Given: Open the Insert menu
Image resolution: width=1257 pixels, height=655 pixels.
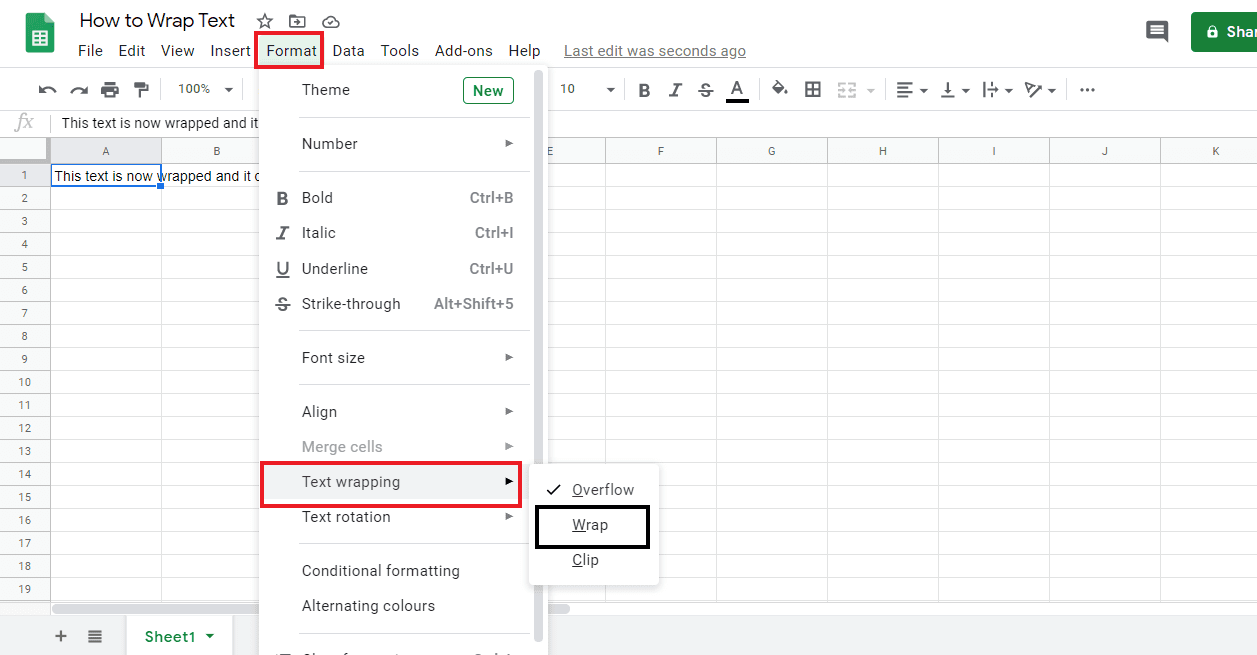Looking at the screenshot, I should [231, 51].
